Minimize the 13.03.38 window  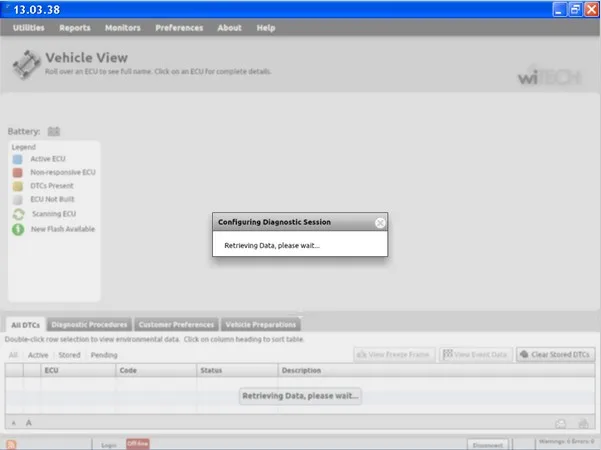559,10
